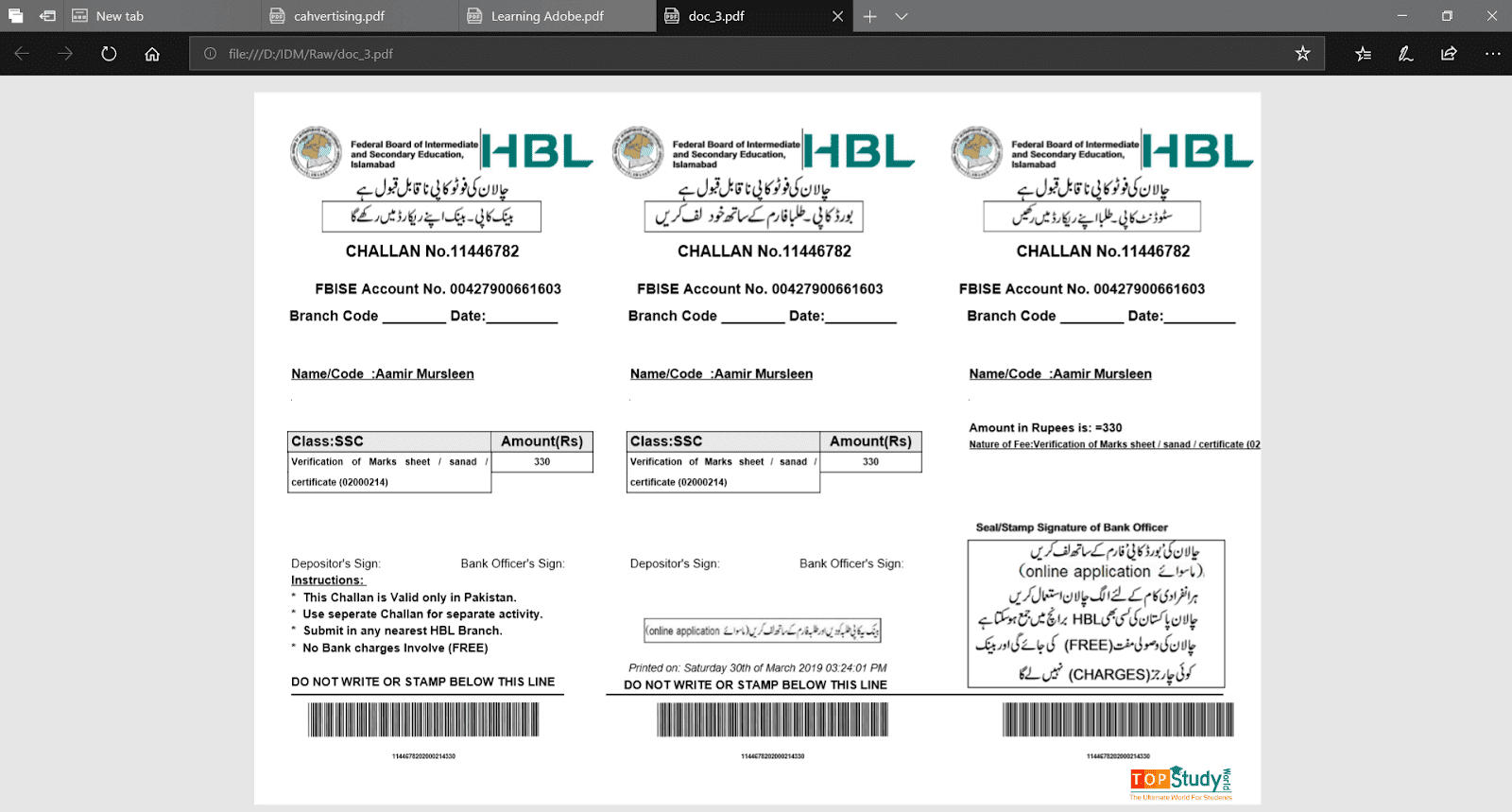The width and height of the screenshot is (1512, 812).
Task: Add this page to favorites star
Action: point(1302,54)
